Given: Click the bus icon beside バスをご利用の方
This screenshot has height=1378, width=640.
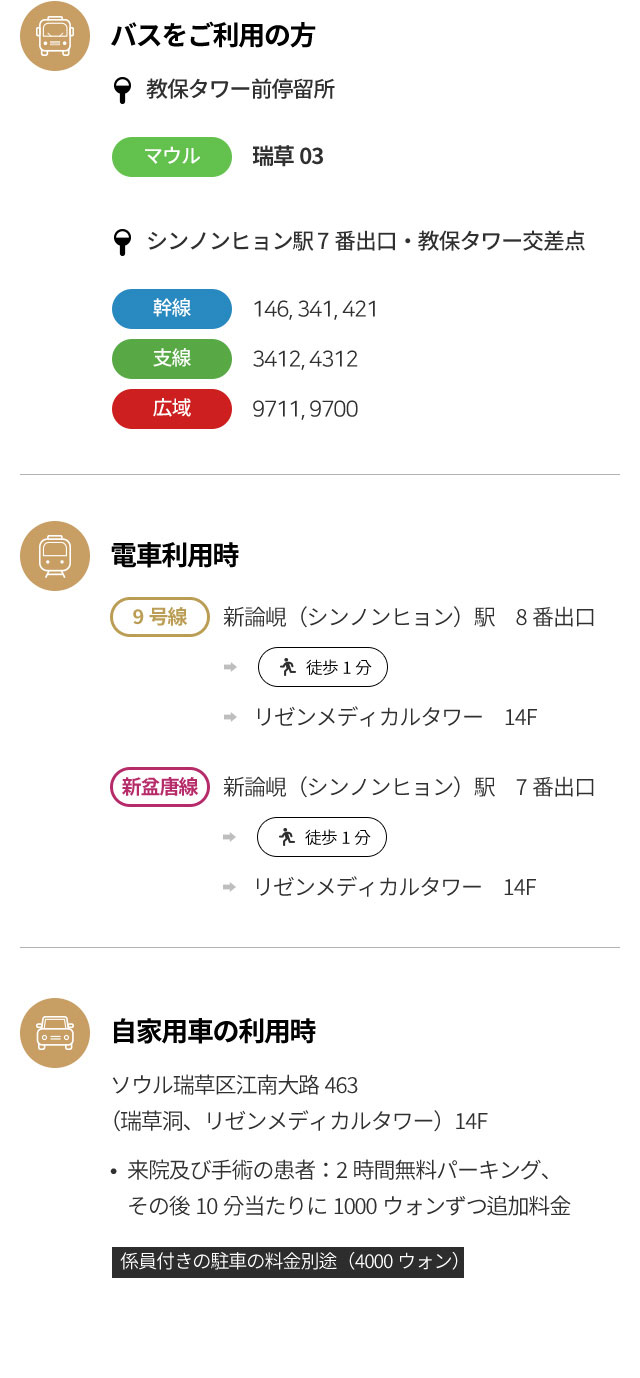Looking at the screenshot, I should pos(55,36).
